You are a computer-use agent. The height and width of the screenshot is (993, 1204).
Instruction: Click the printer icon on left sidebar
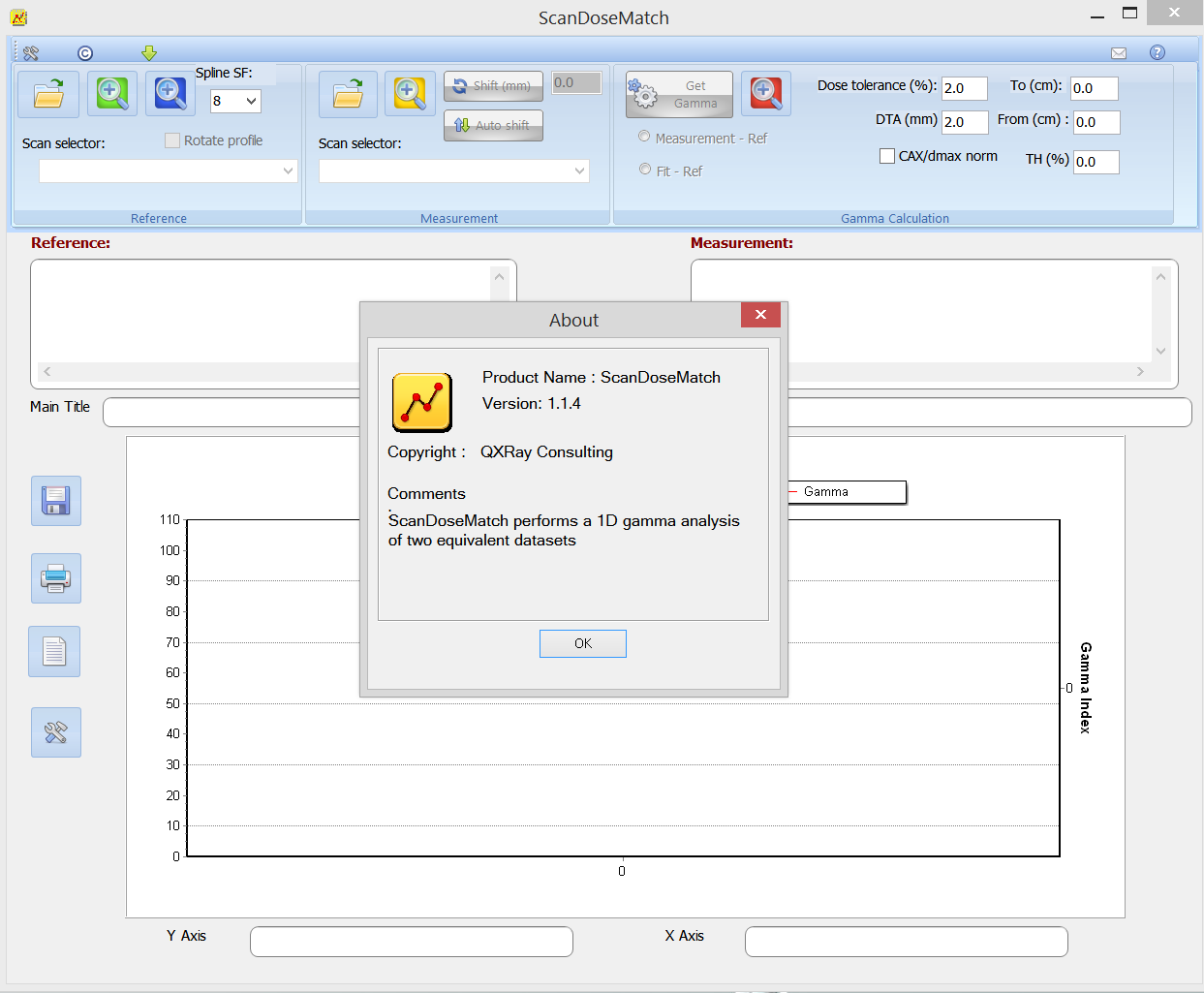[56, 578]
